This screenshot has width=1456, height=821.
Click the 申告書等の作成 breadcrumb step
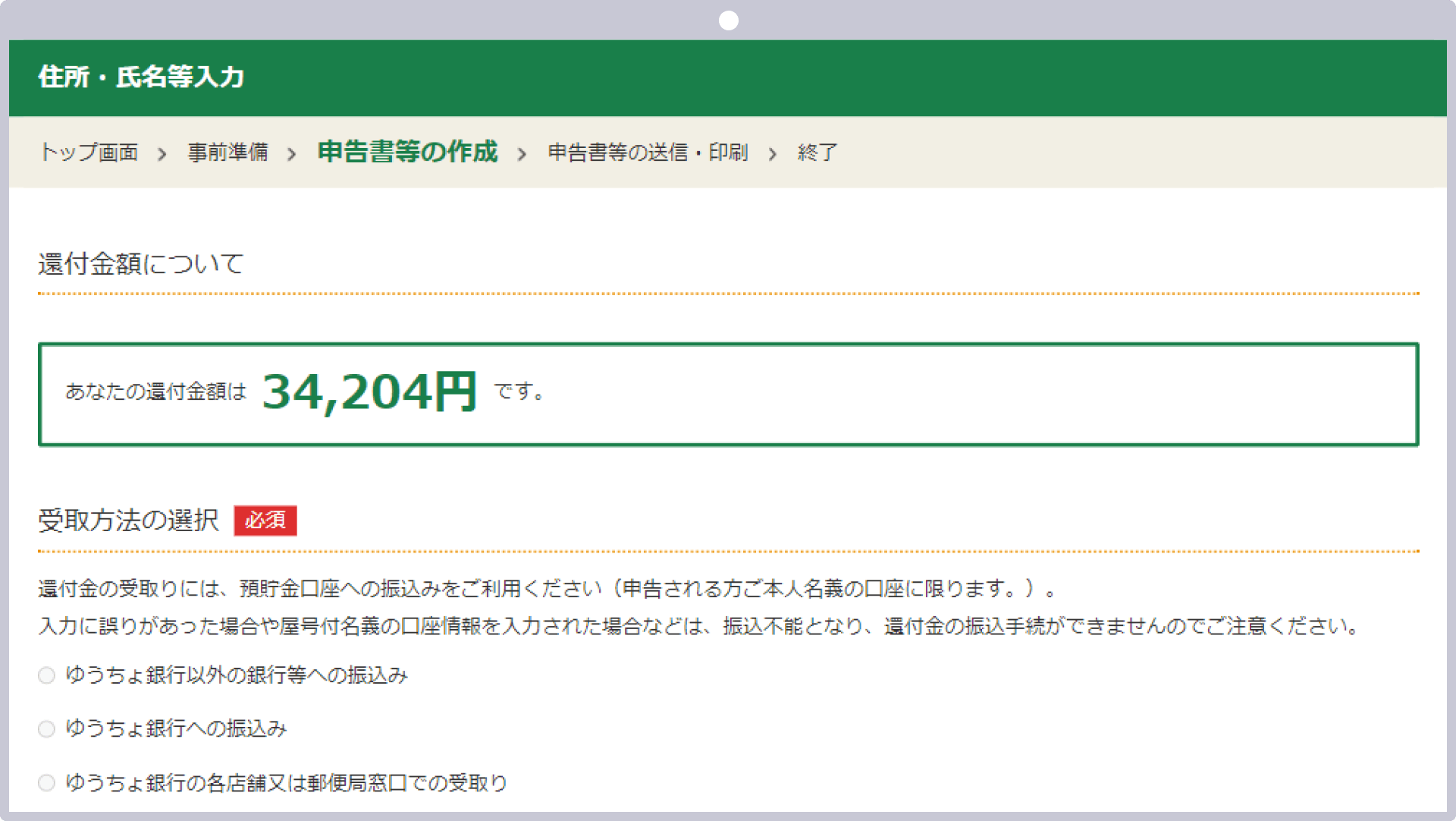point(407,152)
